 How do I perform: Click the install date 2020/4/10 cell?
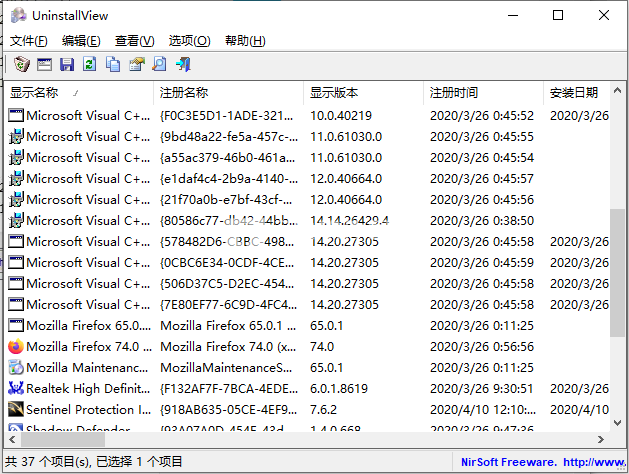click(579, 409)
